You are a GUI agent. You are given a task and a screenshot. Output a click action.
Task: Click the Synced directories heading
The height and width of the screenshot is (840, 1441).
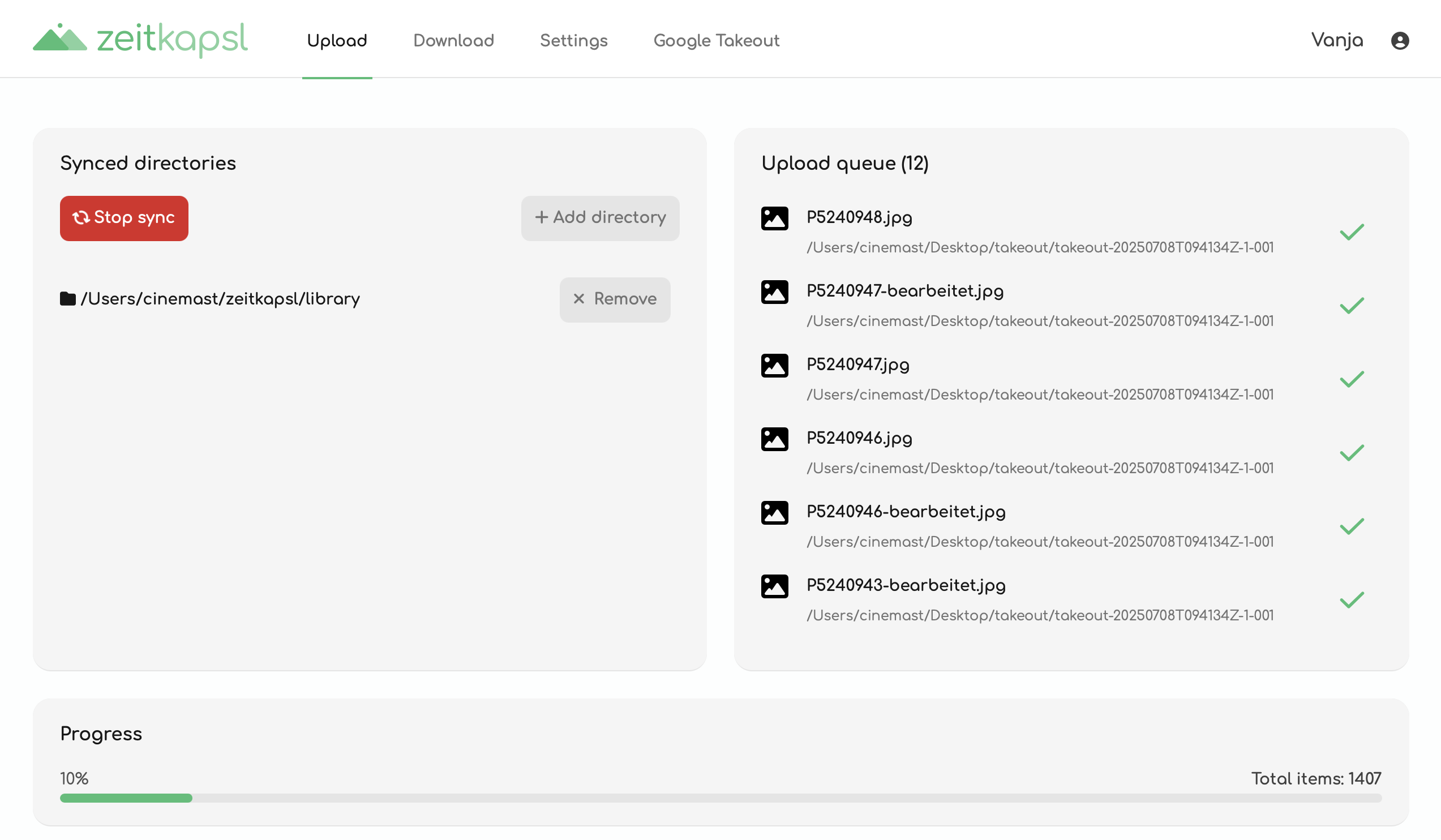click(x=148, y=164)
